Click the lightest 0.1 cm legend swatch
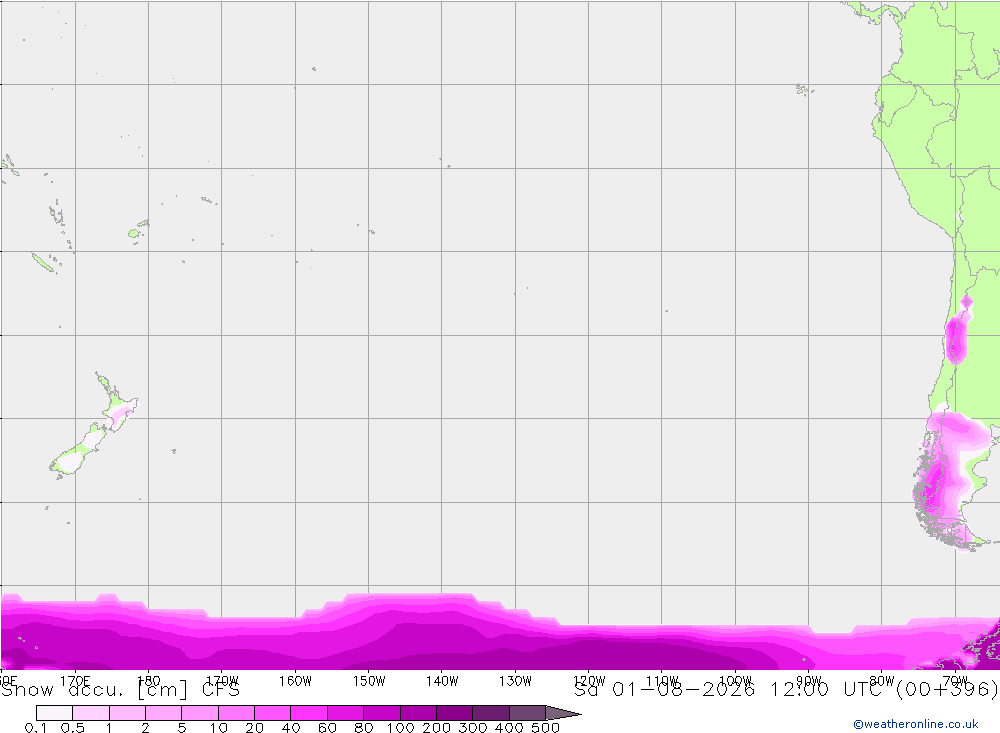 [54, 713]
